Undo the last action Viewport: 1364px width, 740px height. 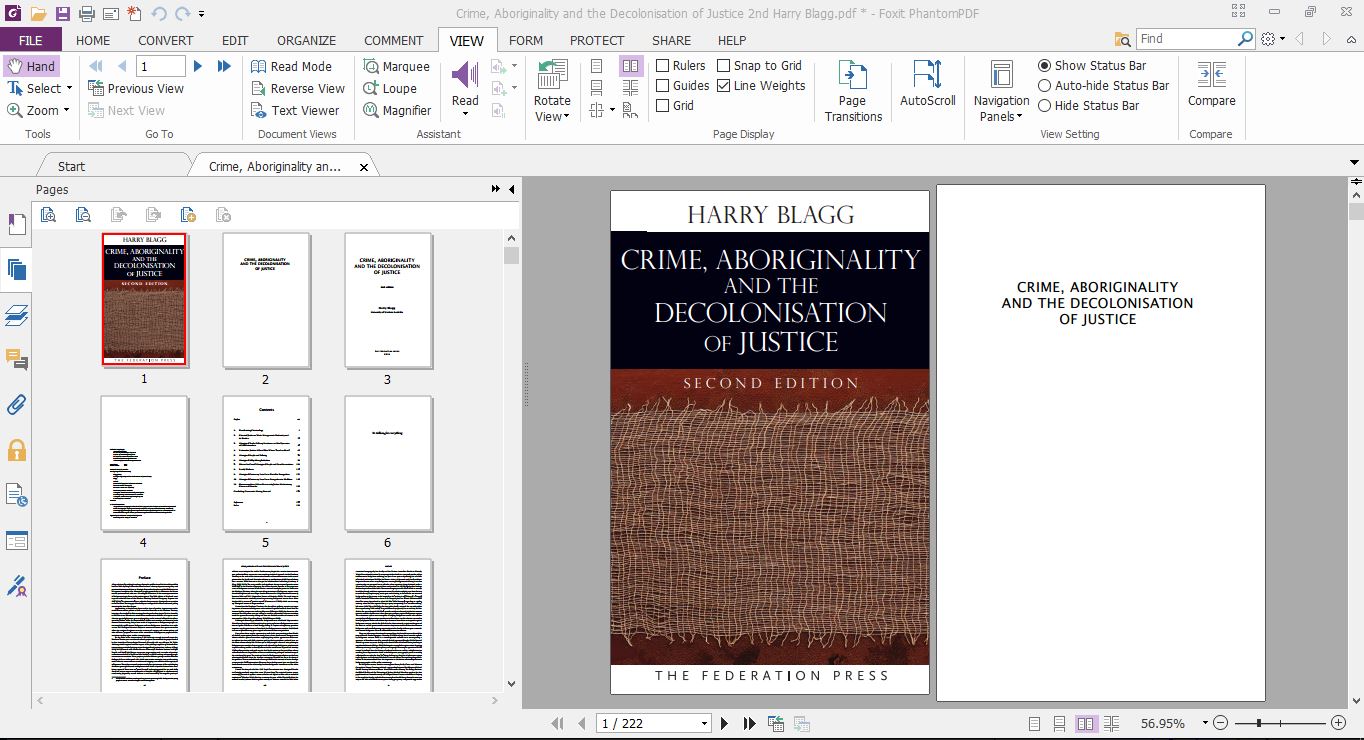click(159, 13)
